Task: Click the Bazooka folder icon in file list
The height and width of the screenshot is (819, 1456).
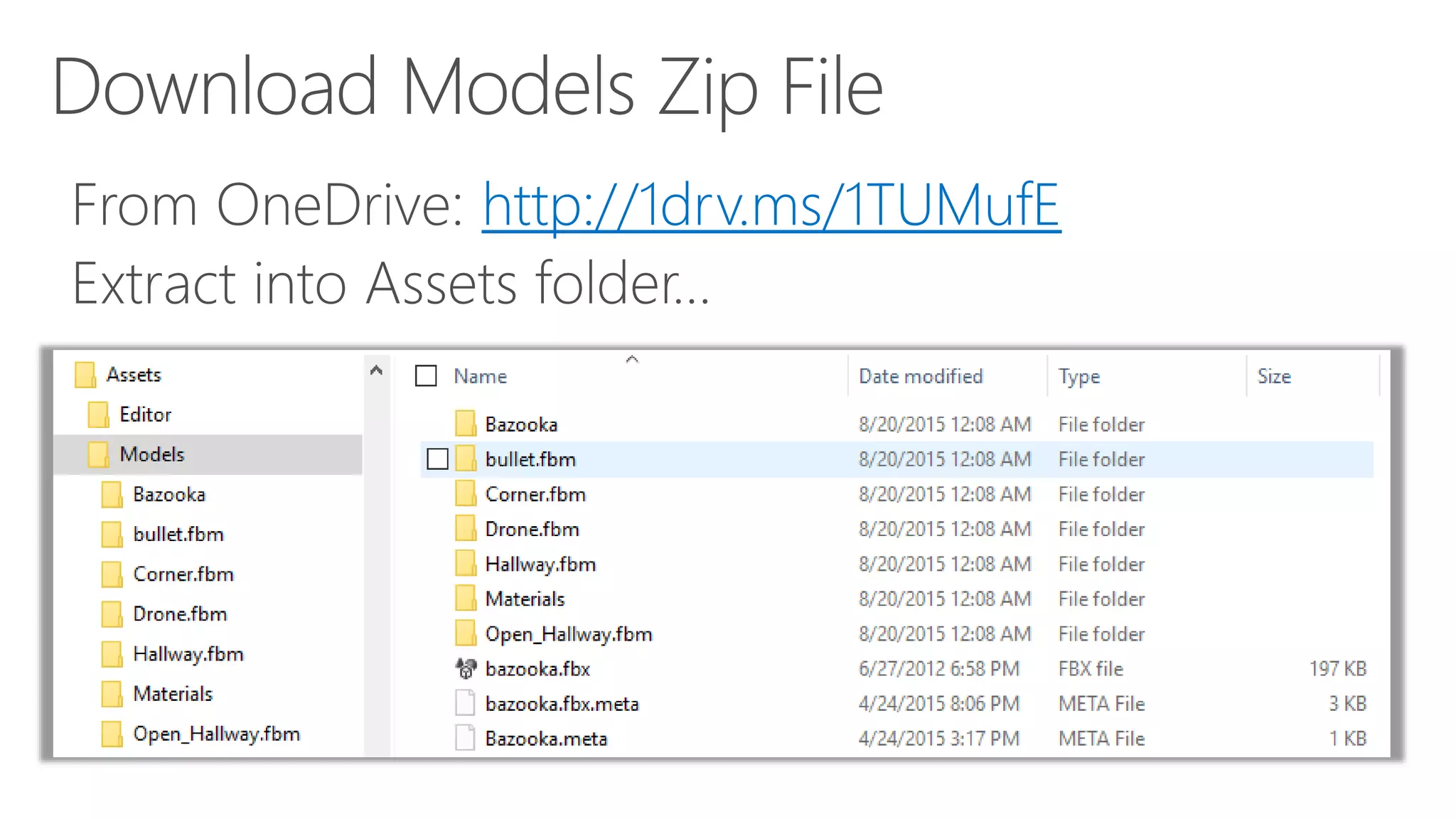Action: [466, 424]
